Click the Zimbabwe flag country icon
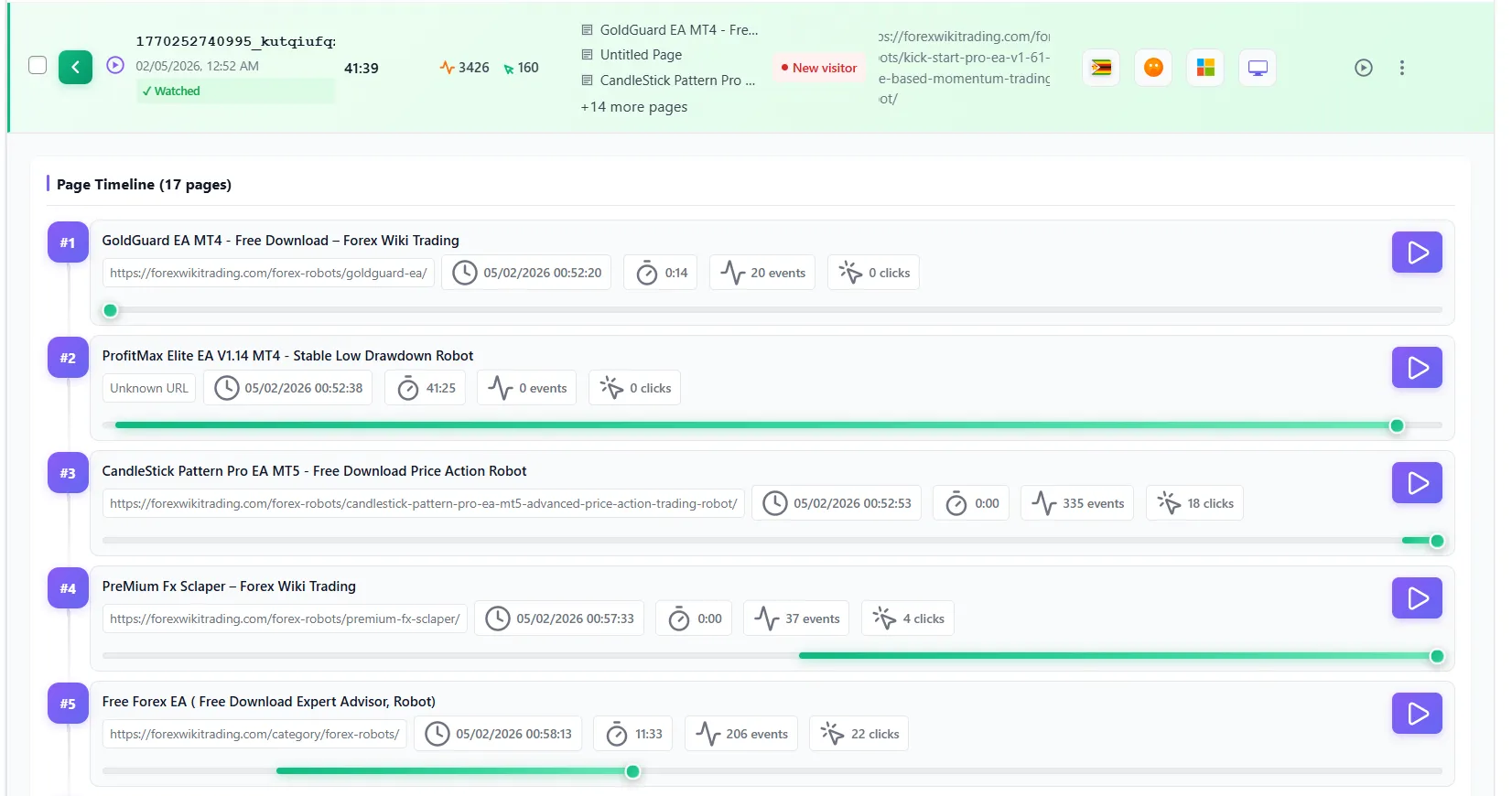1512x796 pixels. coord(1102,68)
